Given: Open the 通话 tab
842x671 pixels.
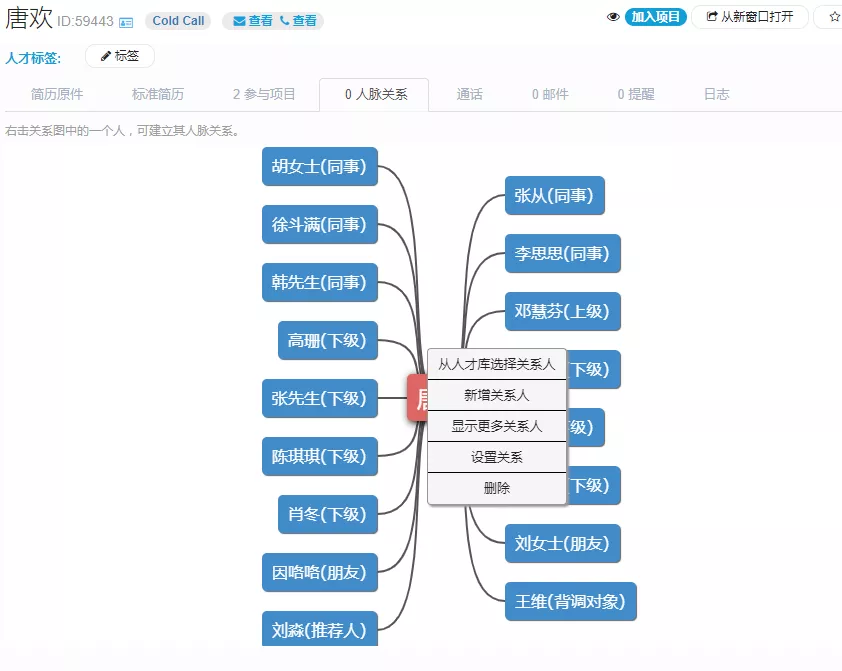Looking at the screenshot, I should [x=469, y=94].
